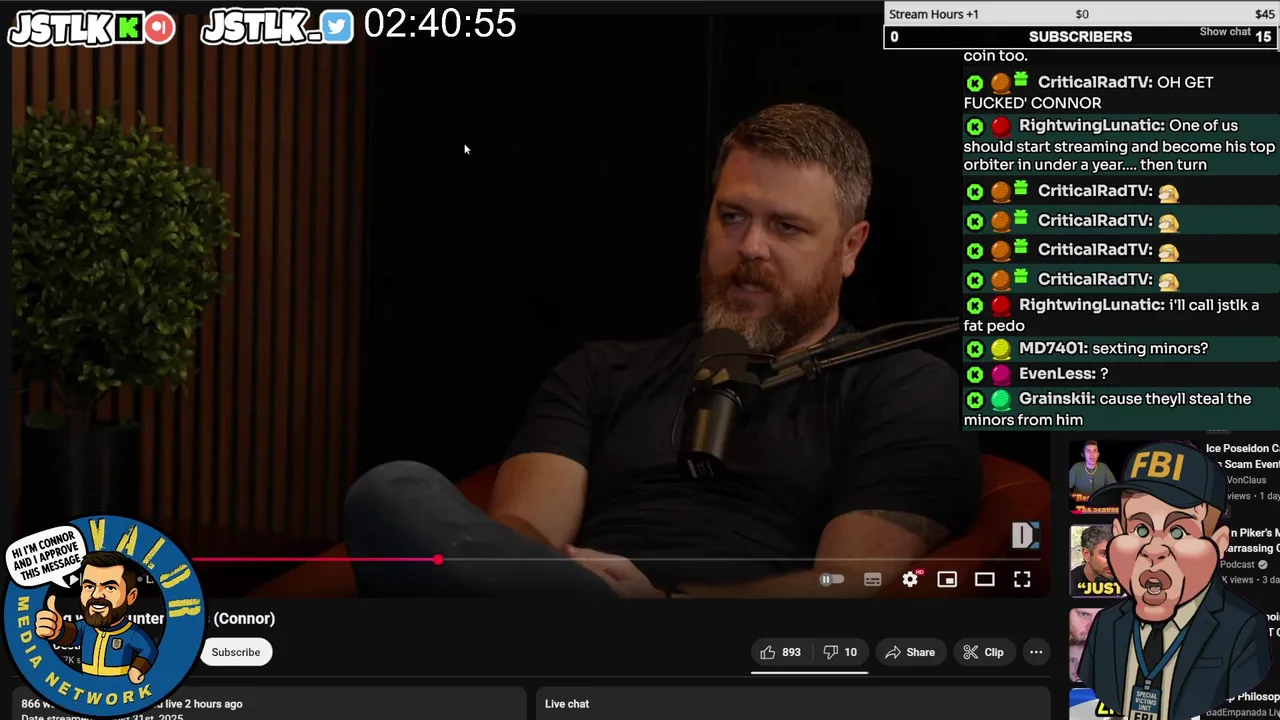The height and width of the screenshot is (720, 1280).
Task: Click the red Kick record icon beside JSTLK
Action: [159, 27]
